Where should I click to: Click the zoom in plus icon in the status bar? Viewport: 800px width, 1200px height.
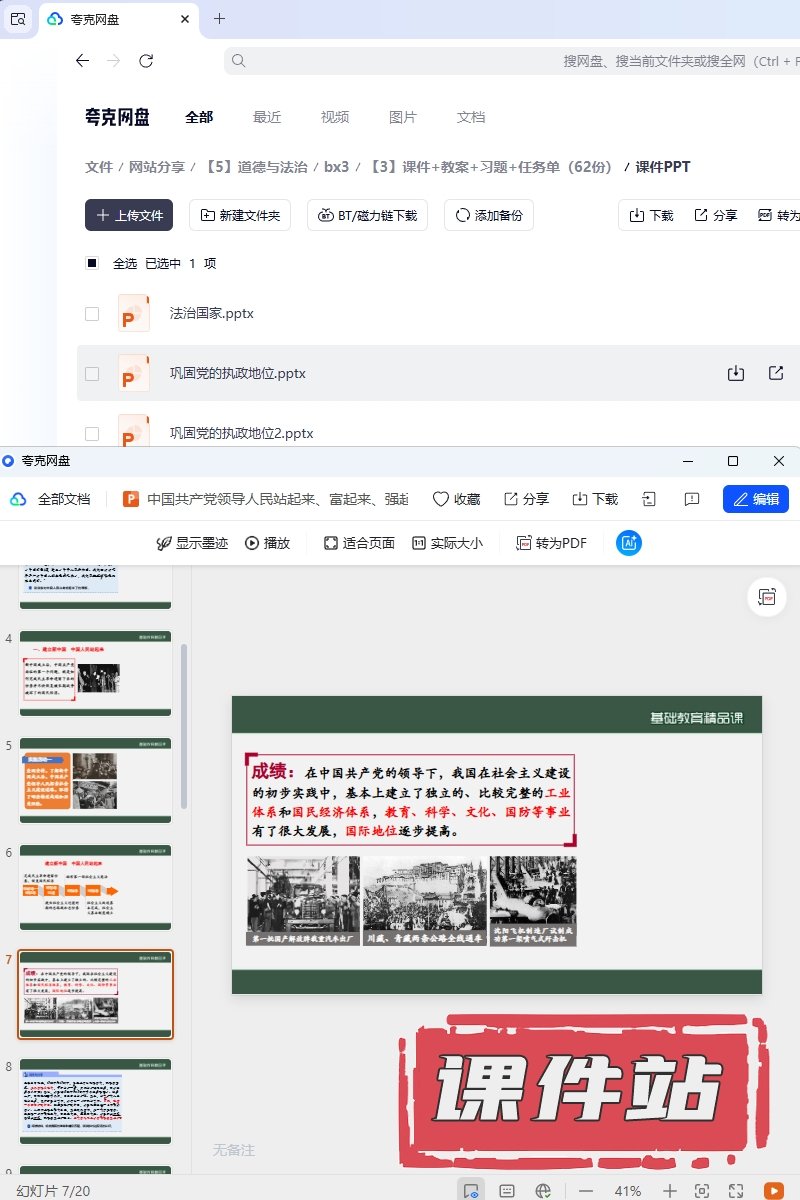pos(670,1191)
